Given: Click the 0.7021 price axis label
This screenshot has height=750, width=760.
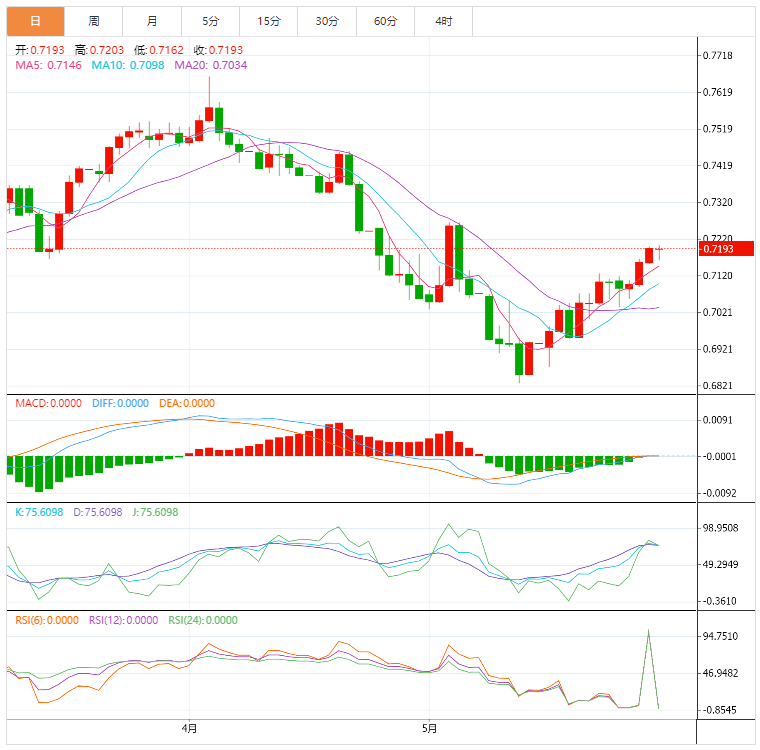Looking at the screenshot, I should click(x=718, y=312).
